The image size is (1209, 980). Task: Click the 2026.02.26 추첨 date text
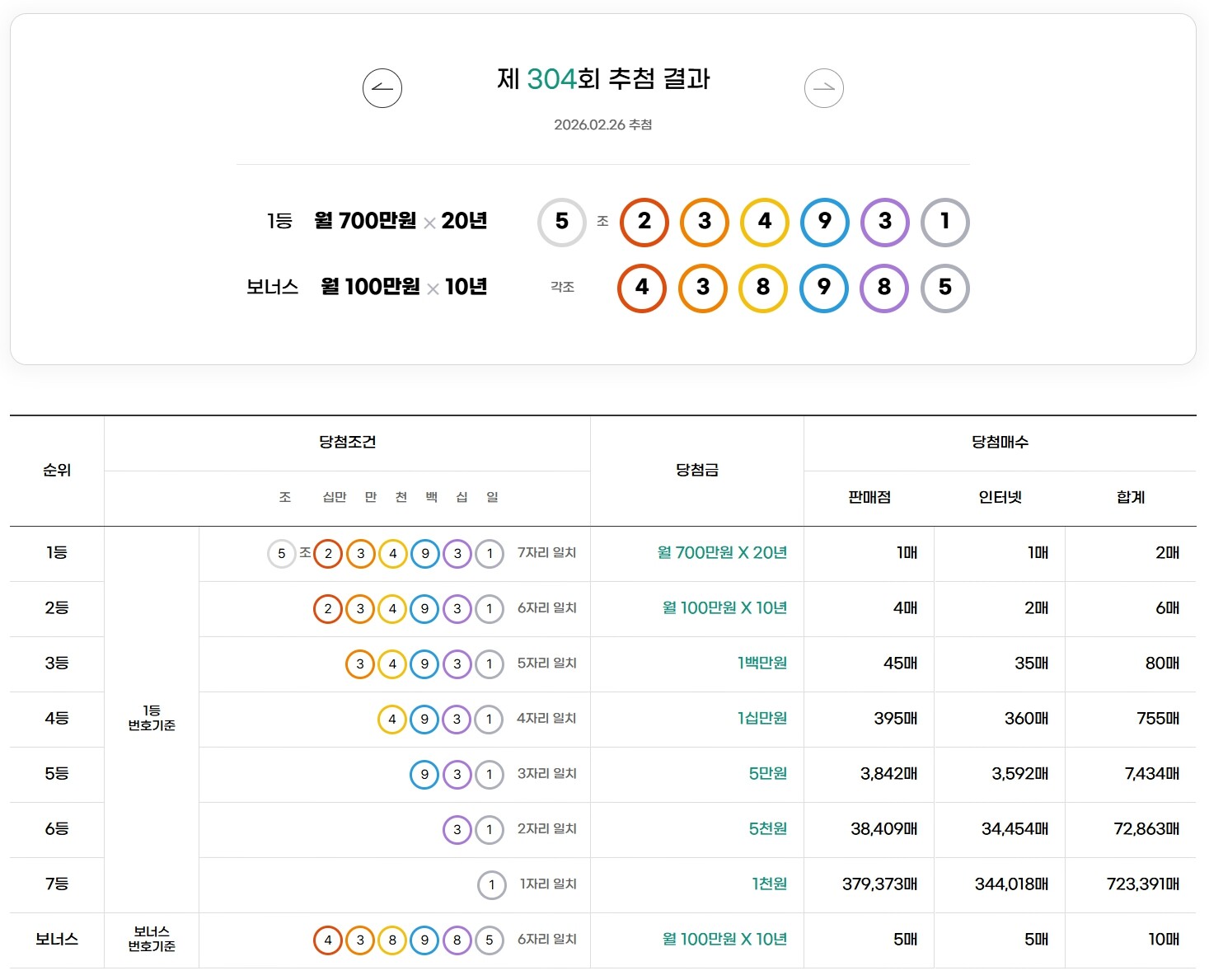[602, 125]
